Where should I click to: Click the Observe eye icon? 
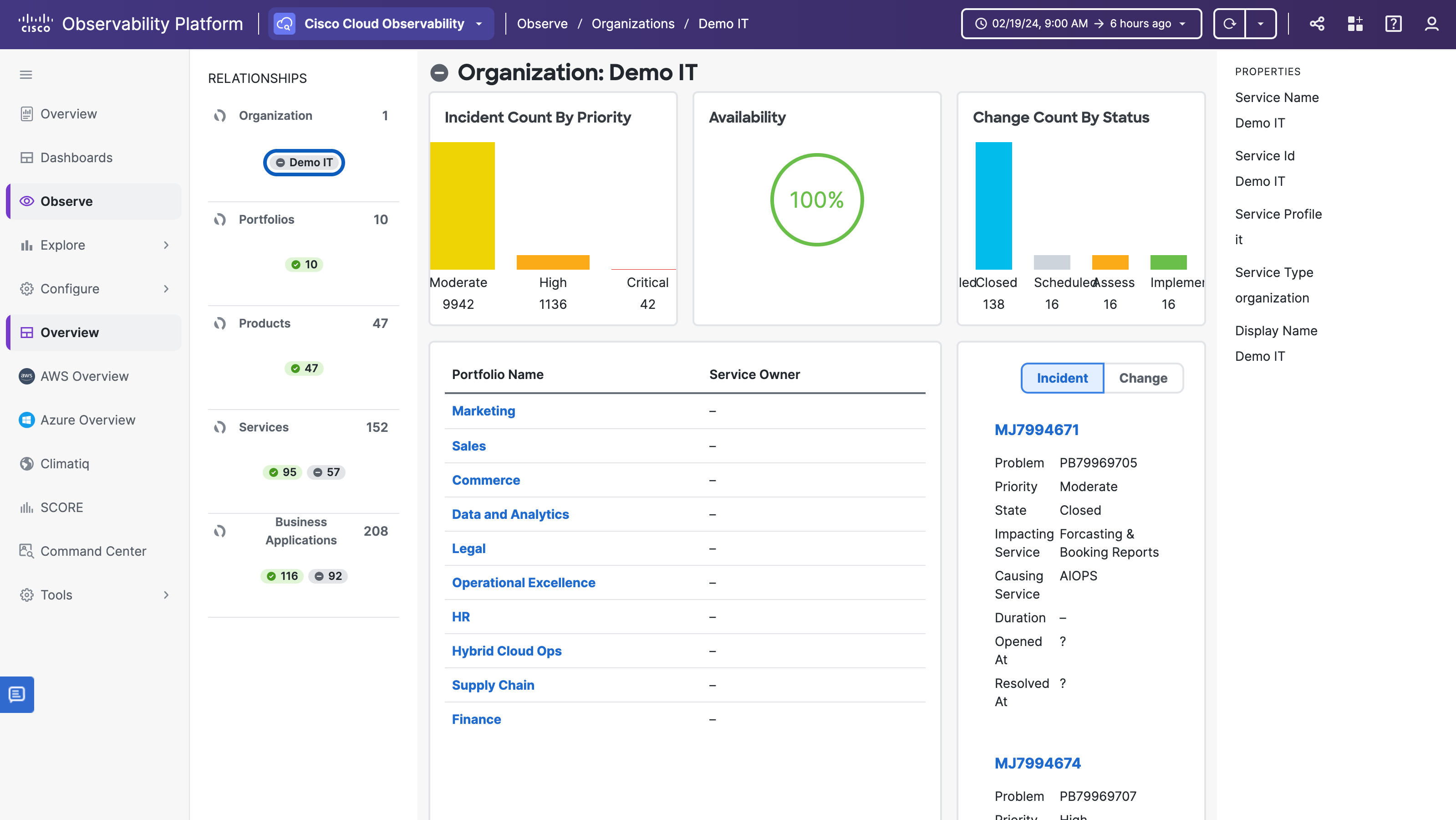(x=26, y=201)
